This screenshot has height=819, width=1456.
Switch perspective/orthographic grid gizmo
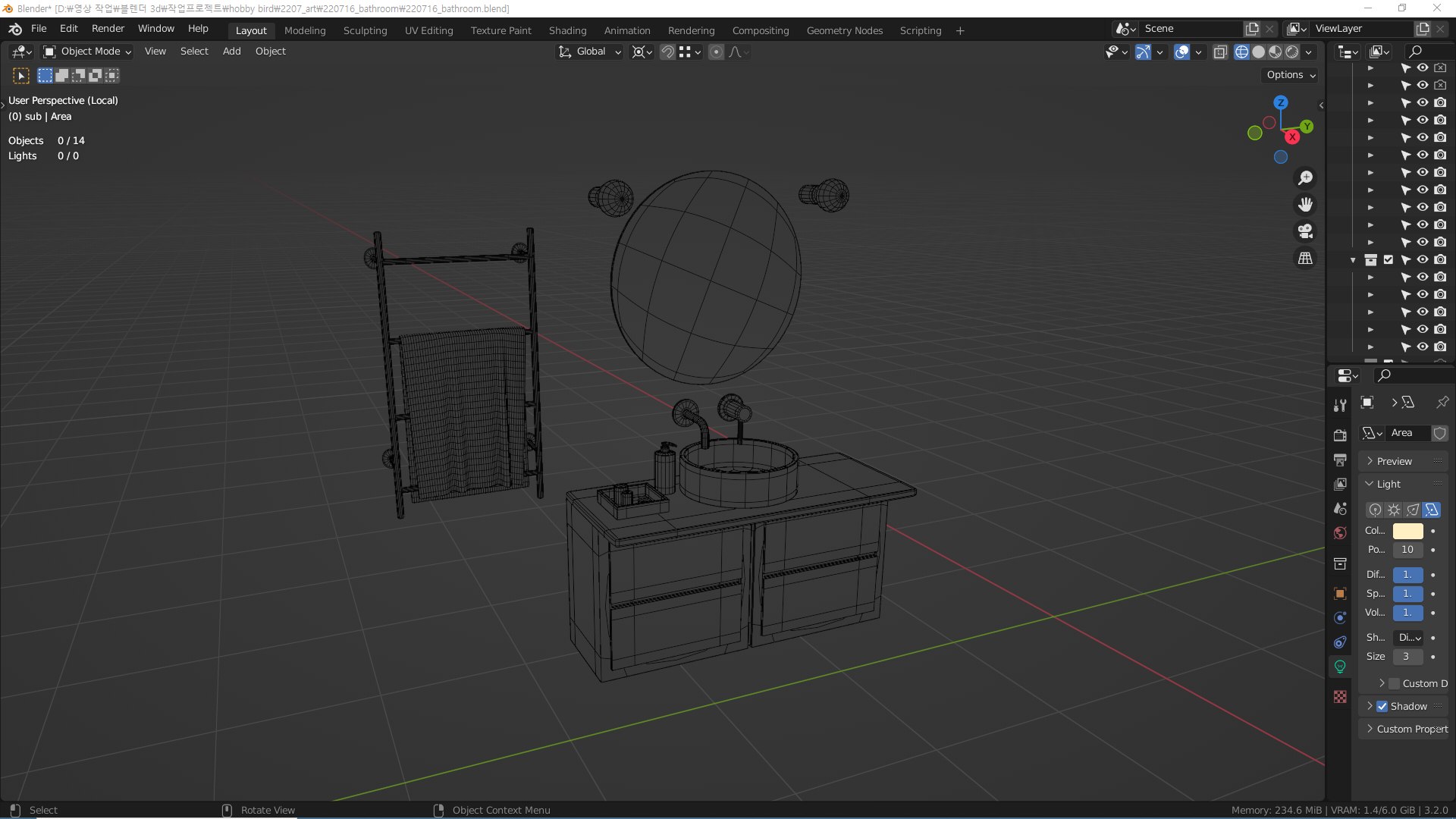point(1305,259)
